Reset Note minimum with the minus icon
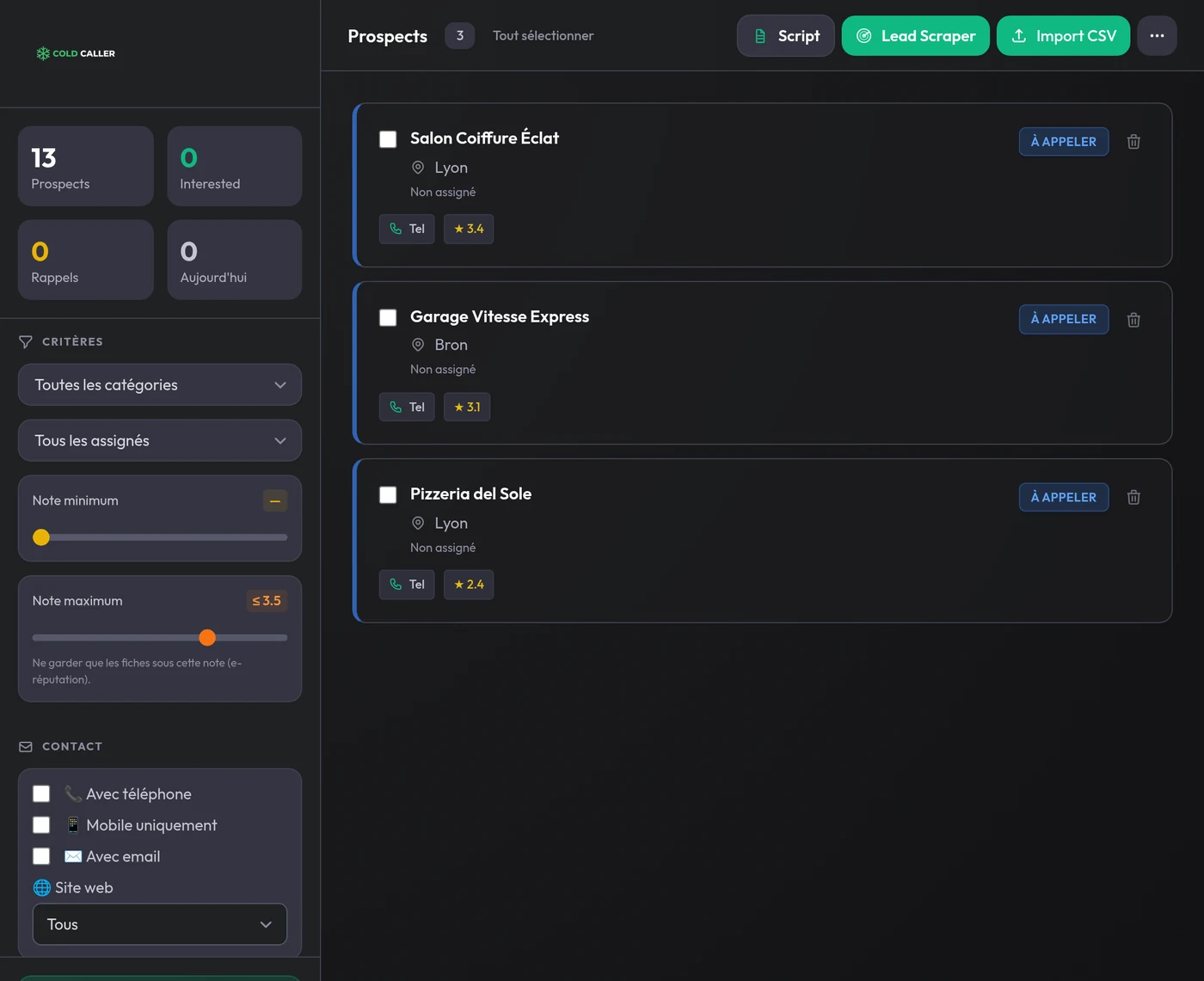 (x=275, y=500)
